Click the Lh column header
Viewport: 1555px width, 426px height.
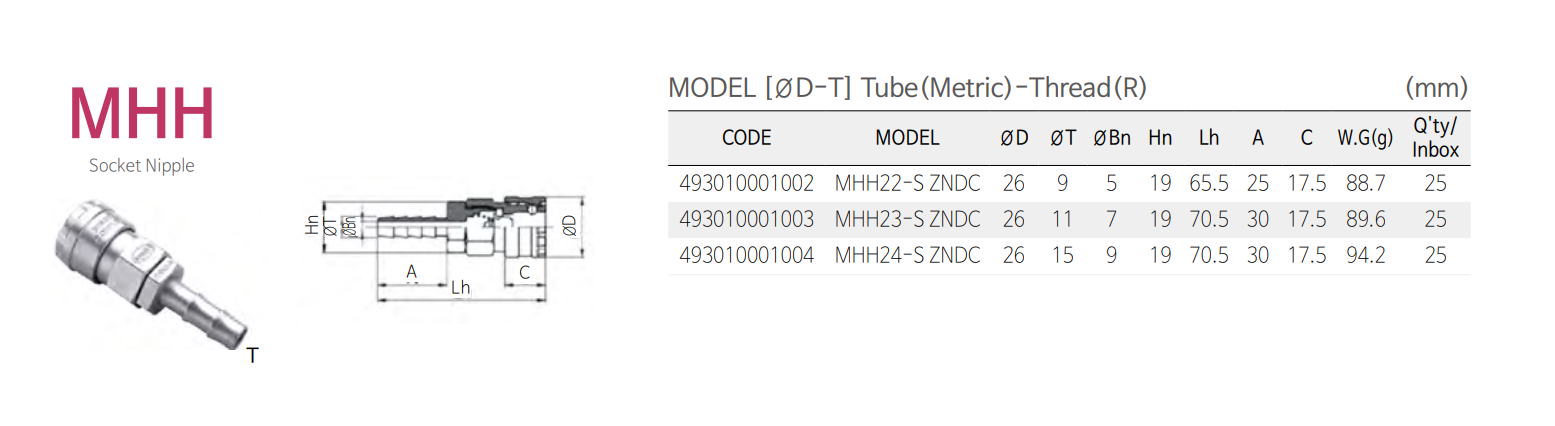coord(1208,138)
